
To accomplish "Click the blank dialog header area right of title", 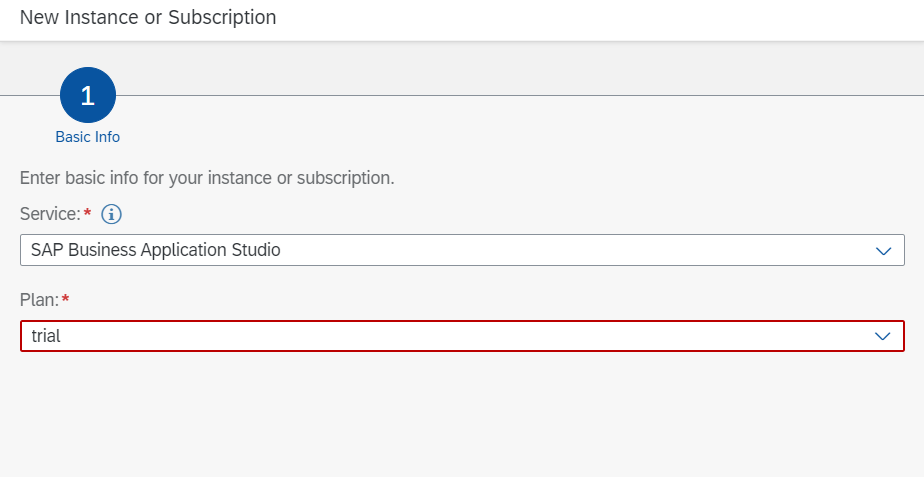I will click(x=600, y=18).
